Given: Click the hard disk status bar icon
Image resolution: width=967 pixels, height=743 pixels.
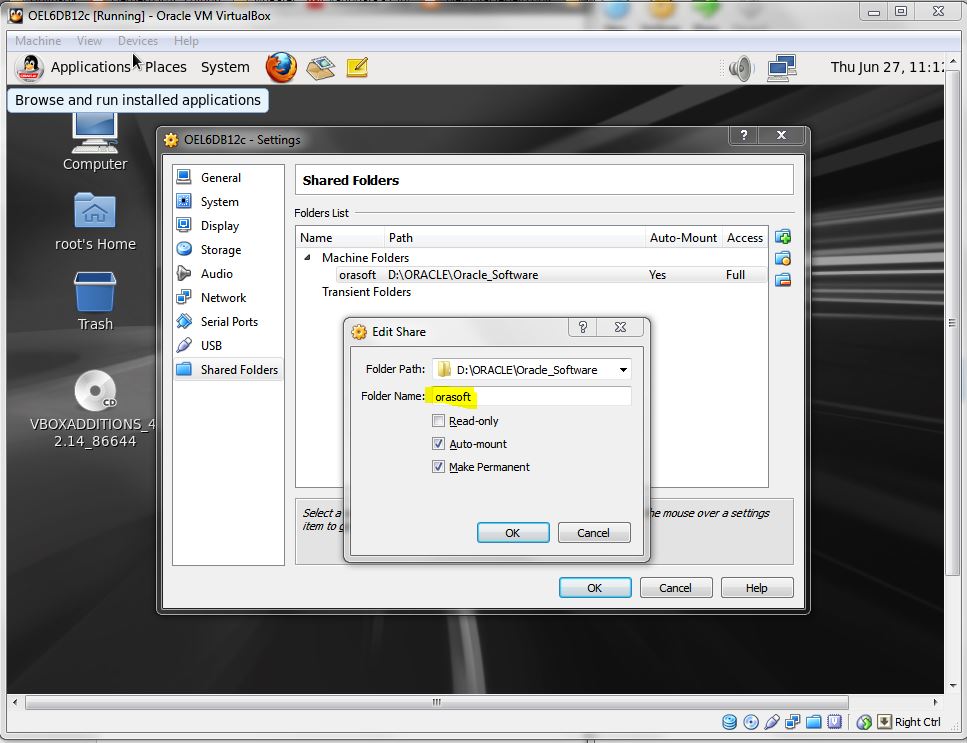Looking at the screenshot, I should point(730,722).
